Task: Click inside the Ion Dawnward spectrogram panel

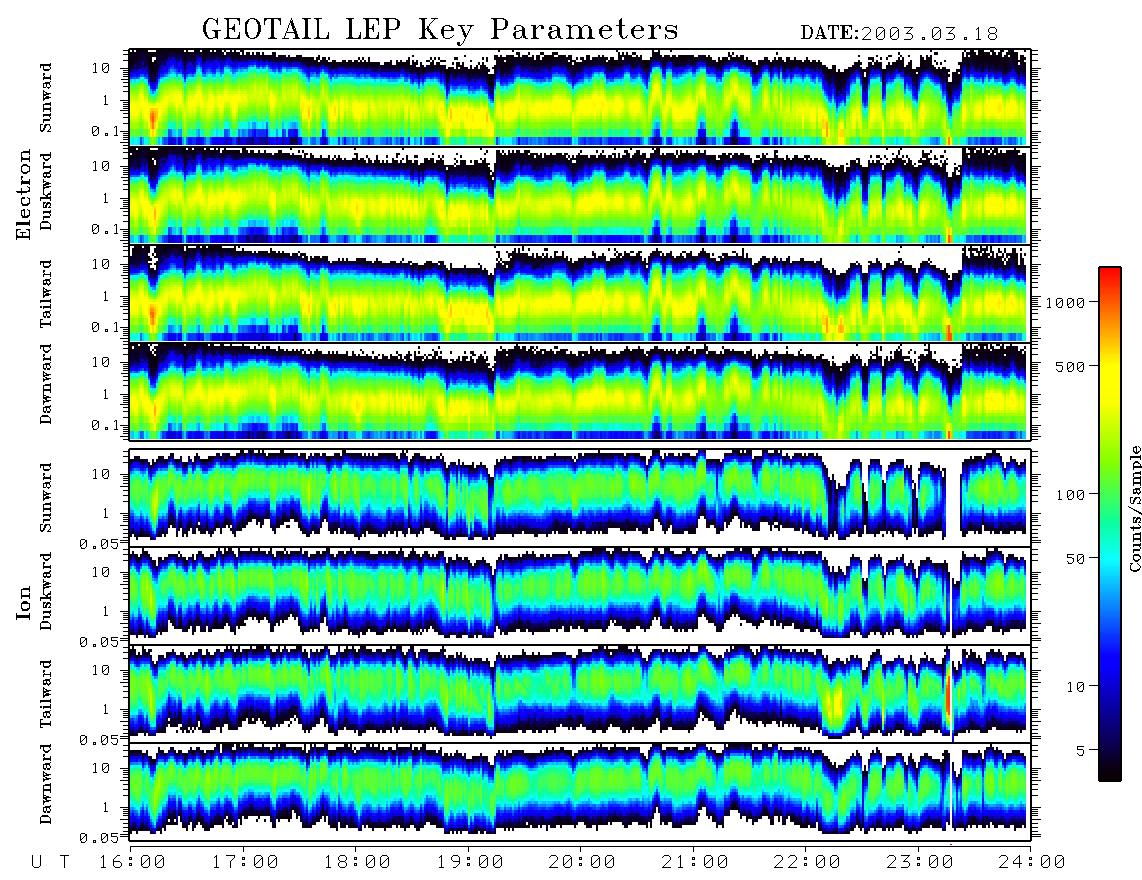Action: 580,791
